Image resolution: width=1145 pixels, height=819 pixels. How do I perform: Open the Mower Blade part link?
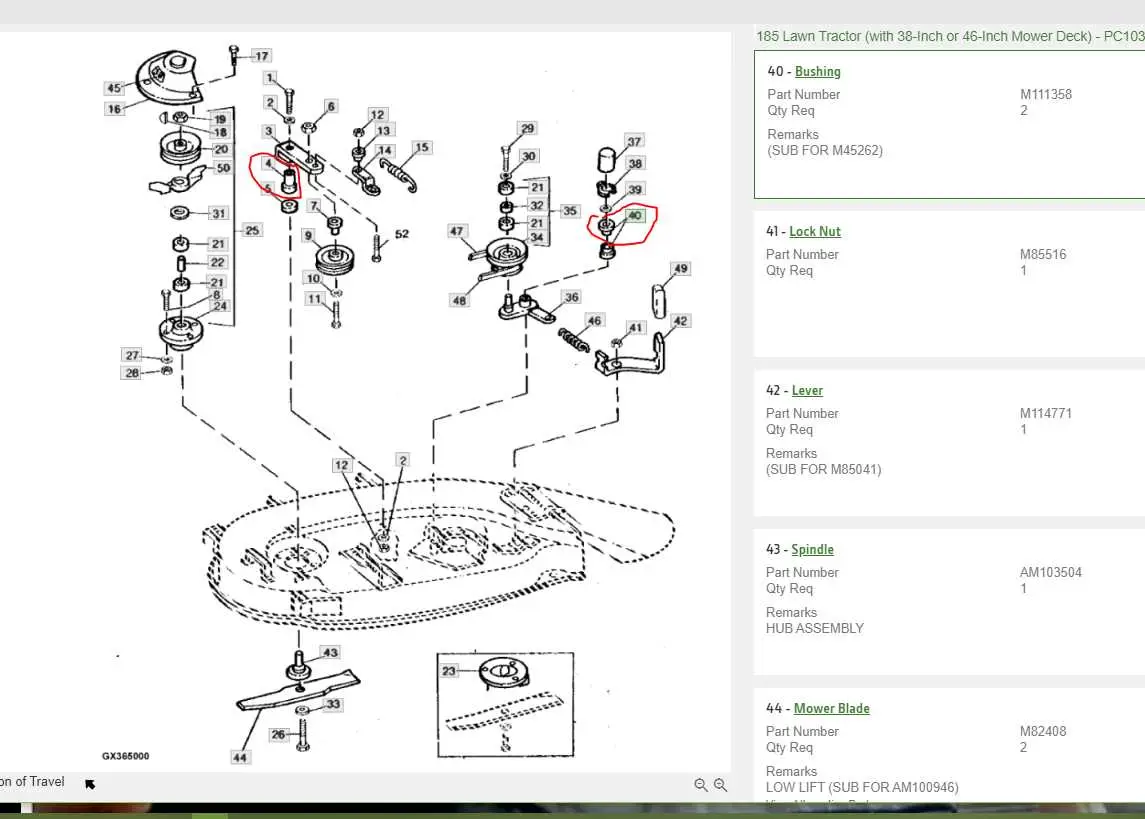[831, 709]
